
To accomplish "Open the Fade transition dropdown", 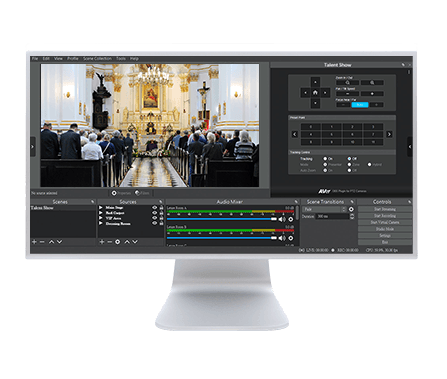I will click(325, 209).
